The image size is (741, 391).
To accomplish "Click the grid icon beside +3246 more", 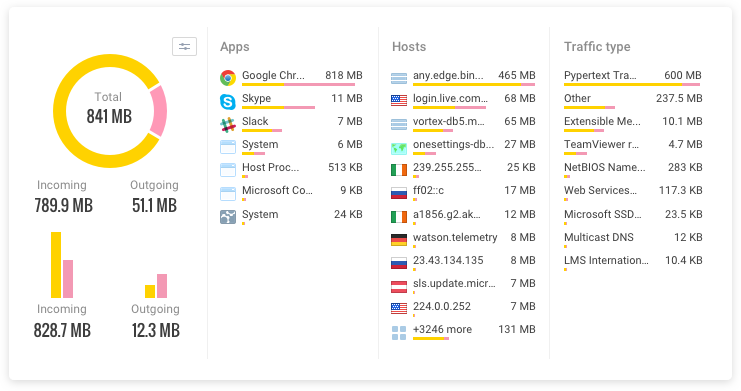I will click(x=399, y=333).
